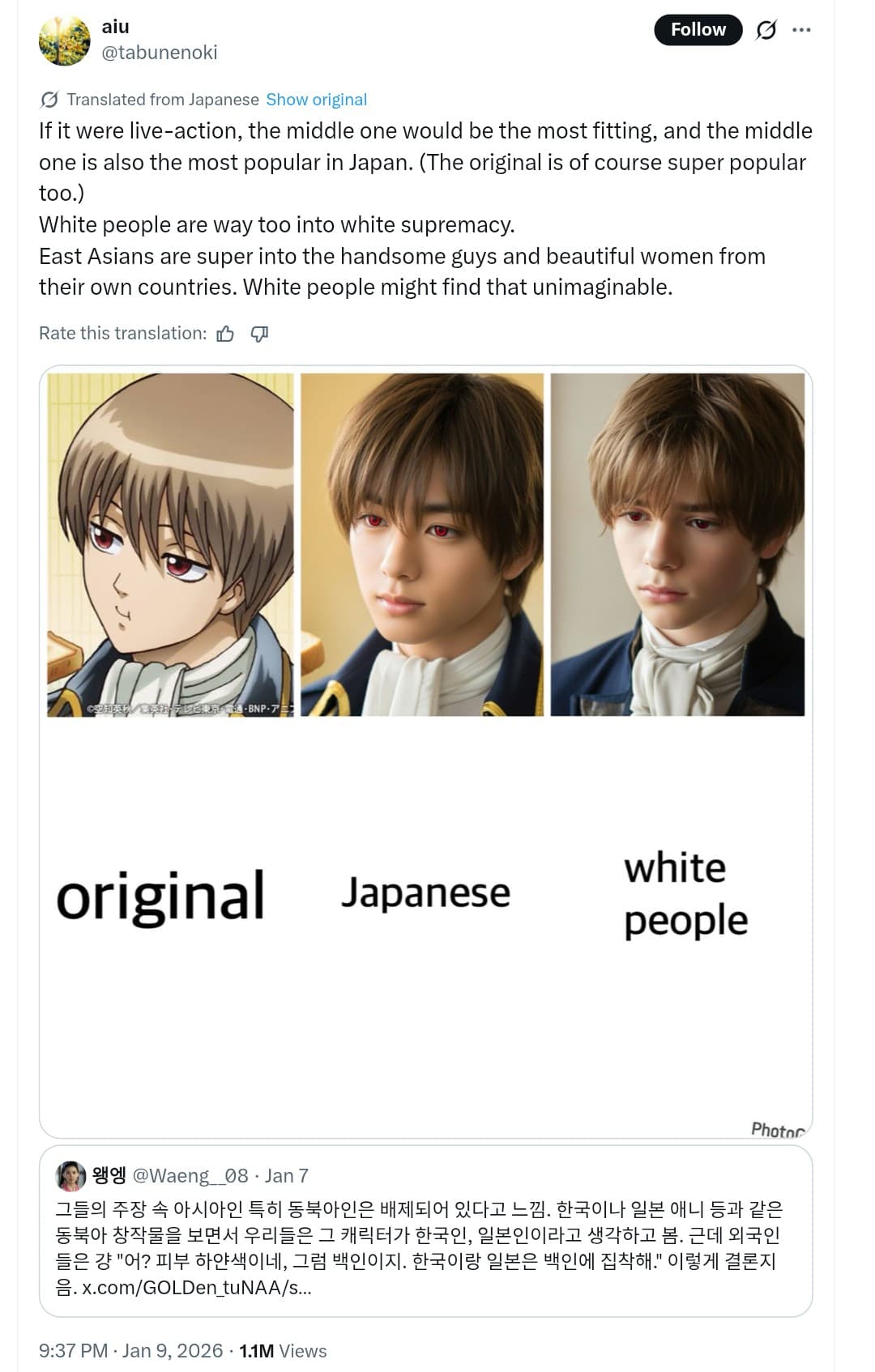Click the Grok icon beside Follow
The height and width of the screenshot is (1372, 875).
click(x=766, y=30)
